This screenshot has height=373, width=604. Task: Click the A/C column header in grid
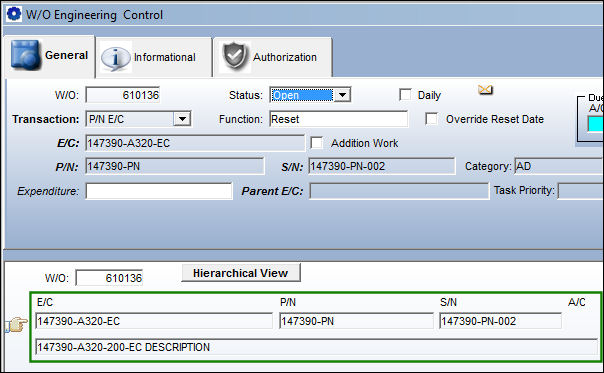tap(577, 302)
